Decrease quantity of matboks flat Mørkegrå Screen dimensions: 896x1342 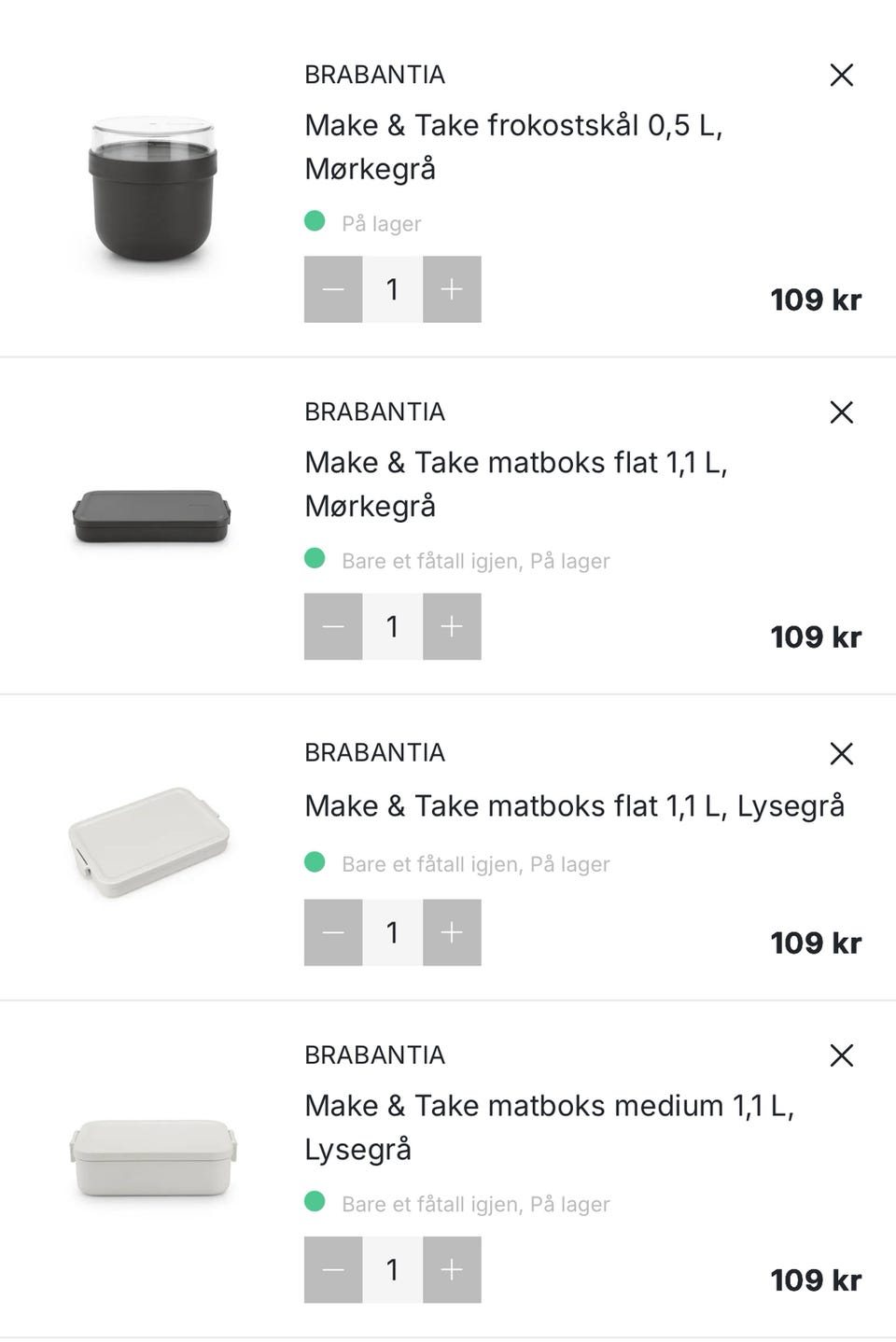(333, 626)
